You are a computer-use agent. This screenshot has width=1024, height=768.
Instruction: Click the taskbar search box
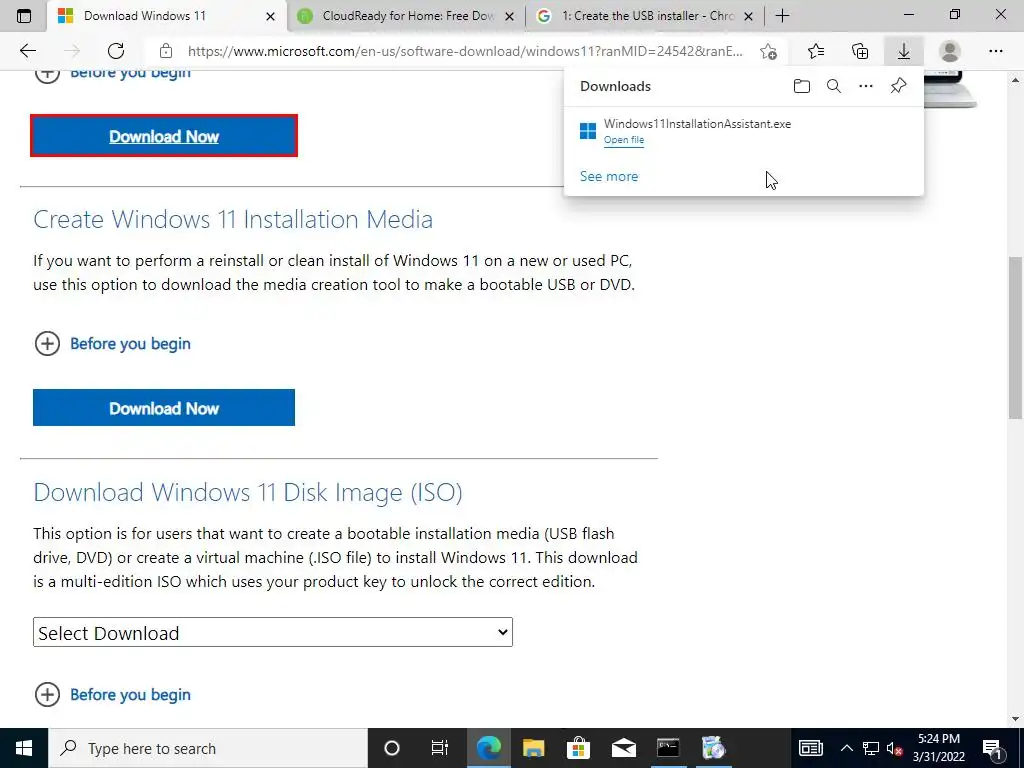208,748
